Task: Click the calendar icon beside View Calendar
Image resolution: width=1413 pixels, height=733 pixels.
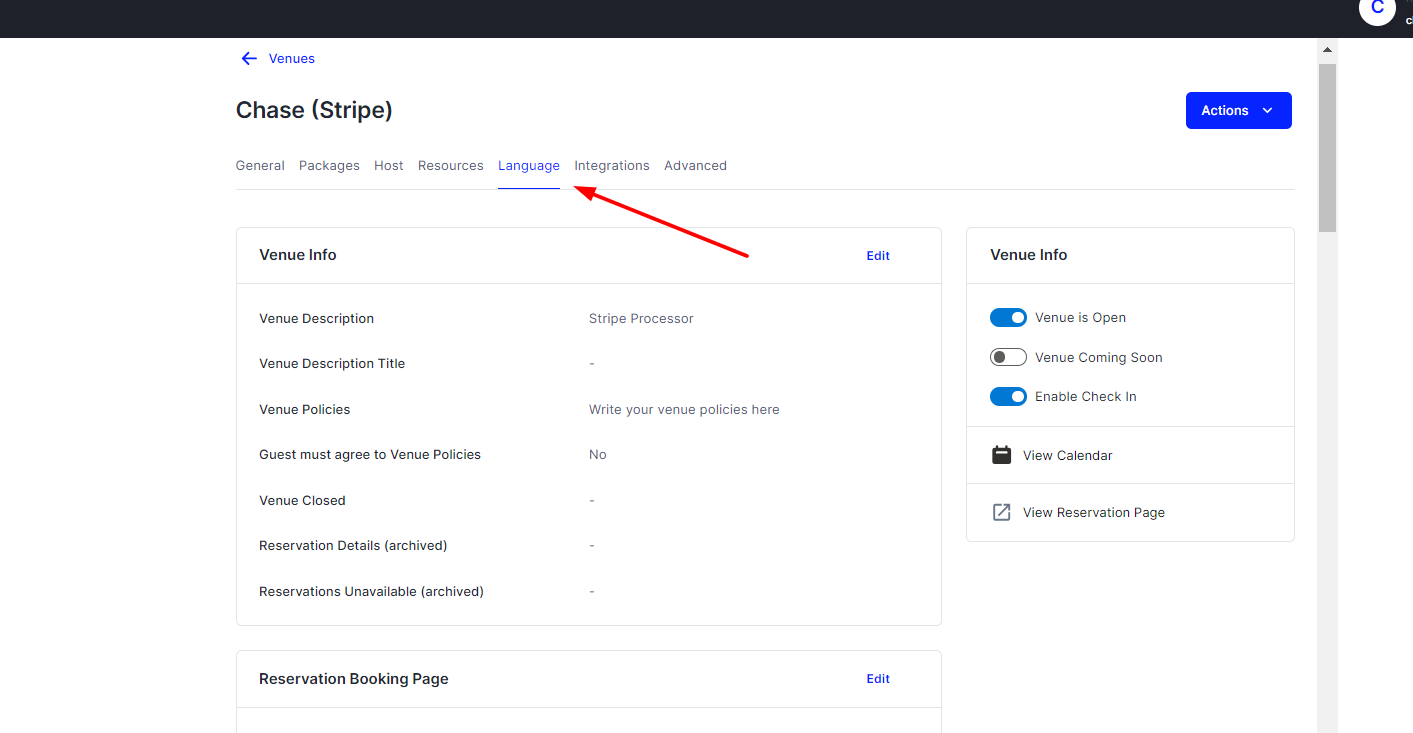Action: (x=1001, y=454)
